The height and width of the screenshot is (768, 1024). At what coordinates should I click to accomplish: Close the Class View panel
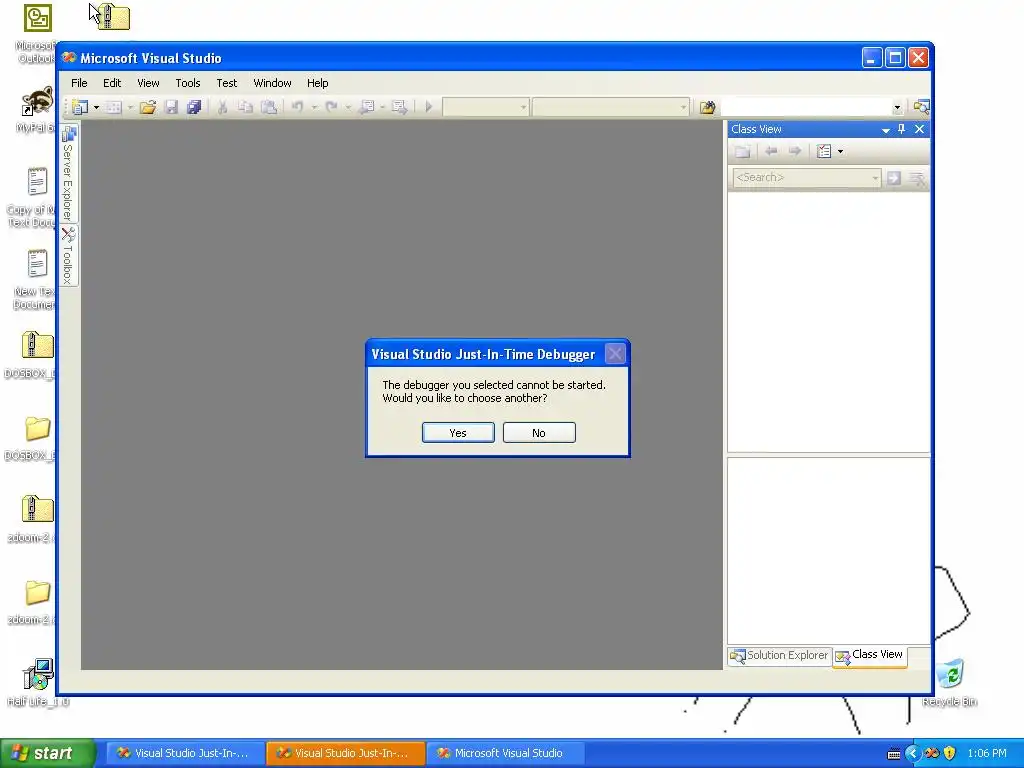click(x=920, y=129)
